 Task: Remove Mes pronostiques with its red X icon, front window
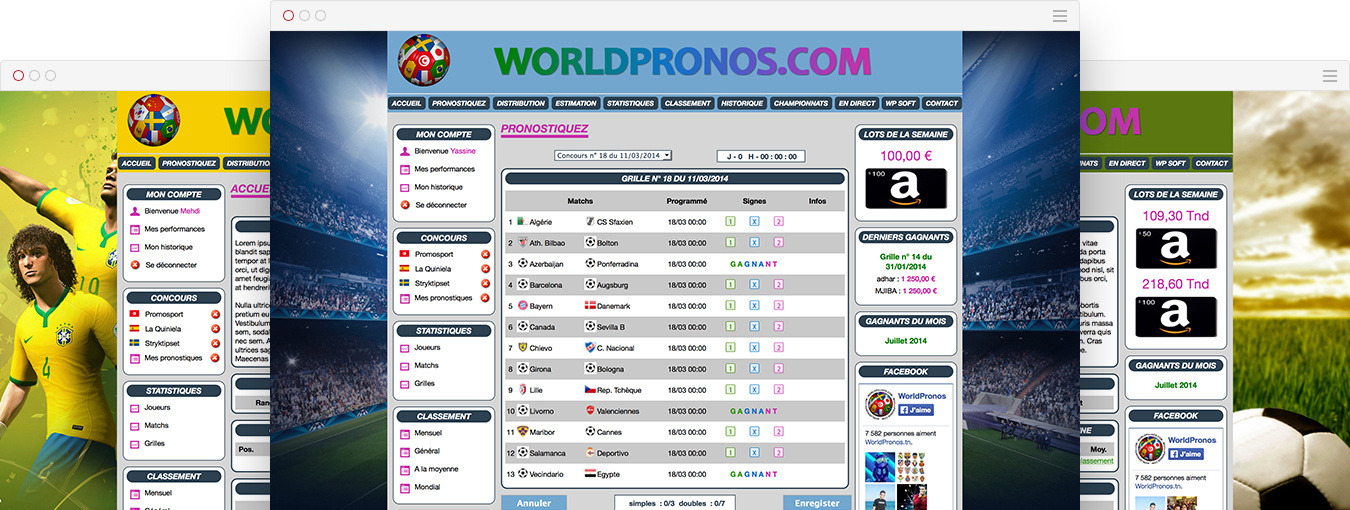pyautogui.click(x=485, y=298)
